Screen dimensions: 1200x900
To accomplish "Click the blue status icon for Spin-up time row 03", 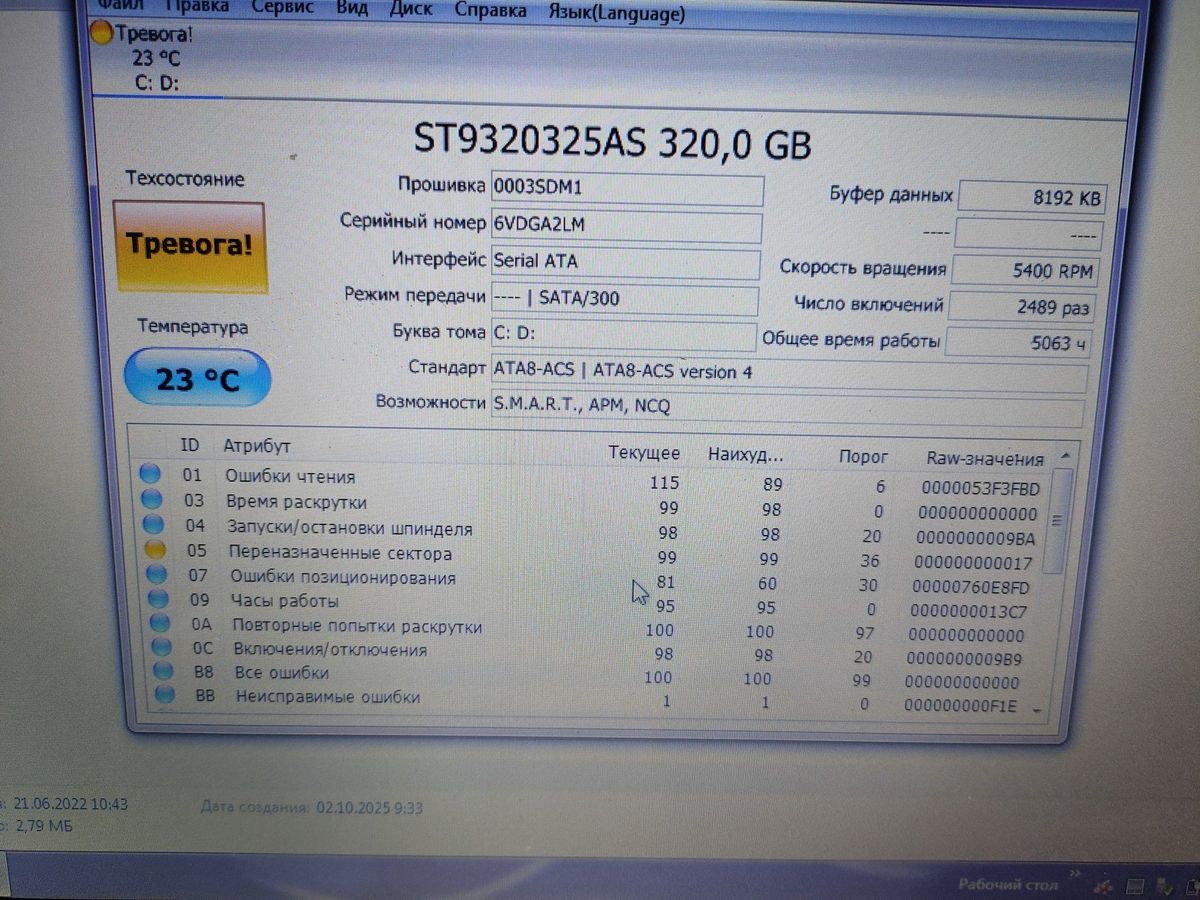I will pyautogui.click(x=151, y=499).
